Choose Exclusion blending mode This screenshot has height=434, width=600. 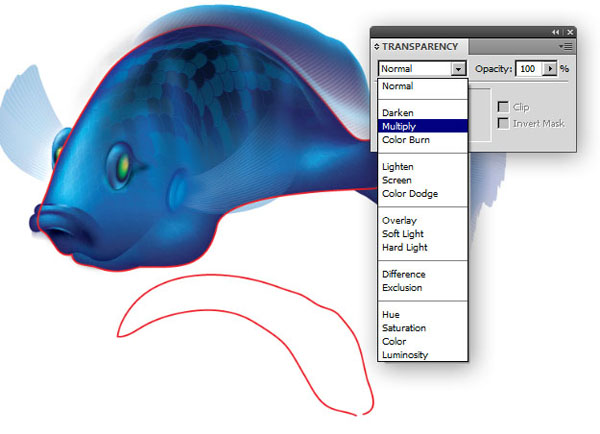[423, 288]
